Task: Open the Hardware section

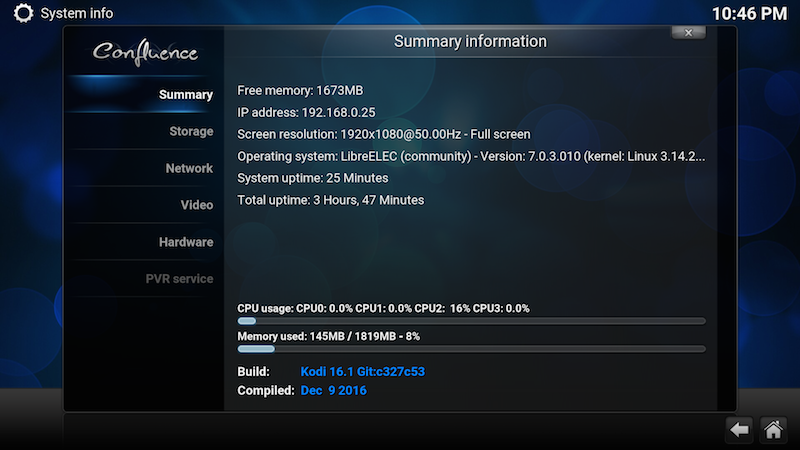Action: click(185, 242)
